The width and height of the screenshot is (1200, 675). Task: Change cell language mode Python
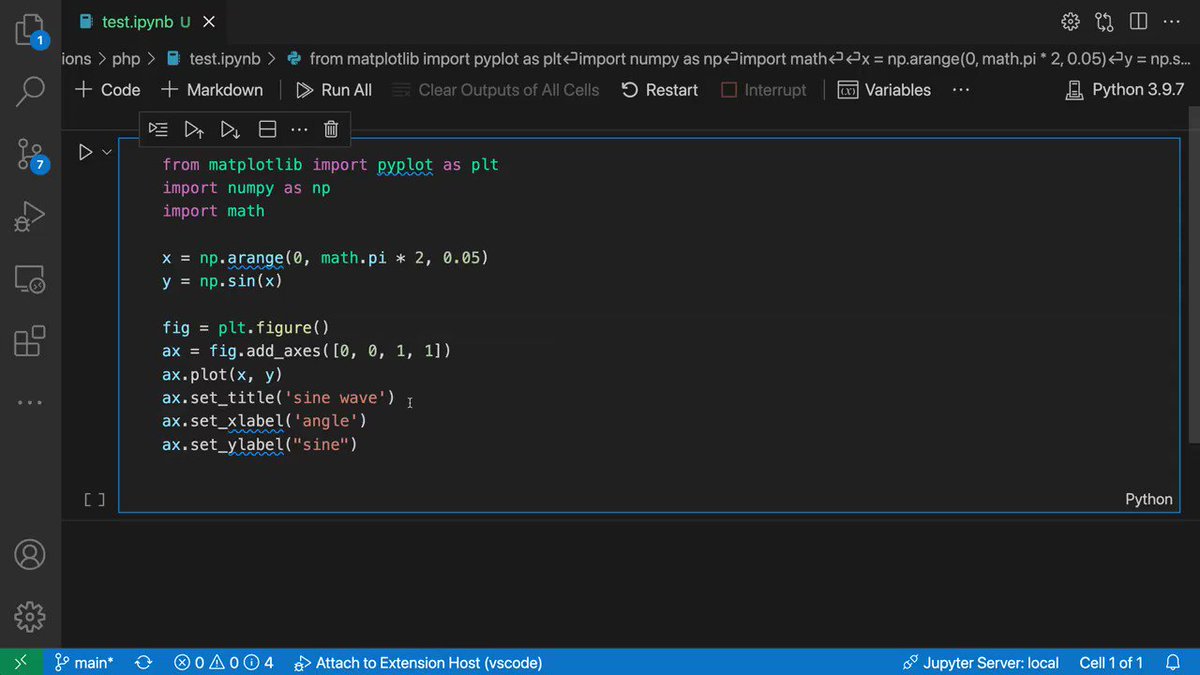(x=1149, y=499)
